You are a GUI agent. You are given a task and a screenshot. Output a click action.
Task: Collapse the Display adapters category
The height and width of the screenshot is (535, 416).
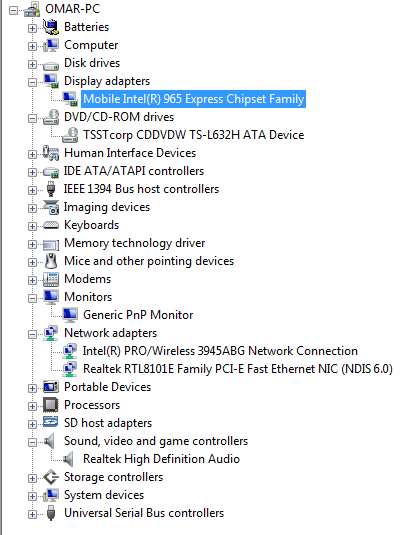[x=32, y=82]
